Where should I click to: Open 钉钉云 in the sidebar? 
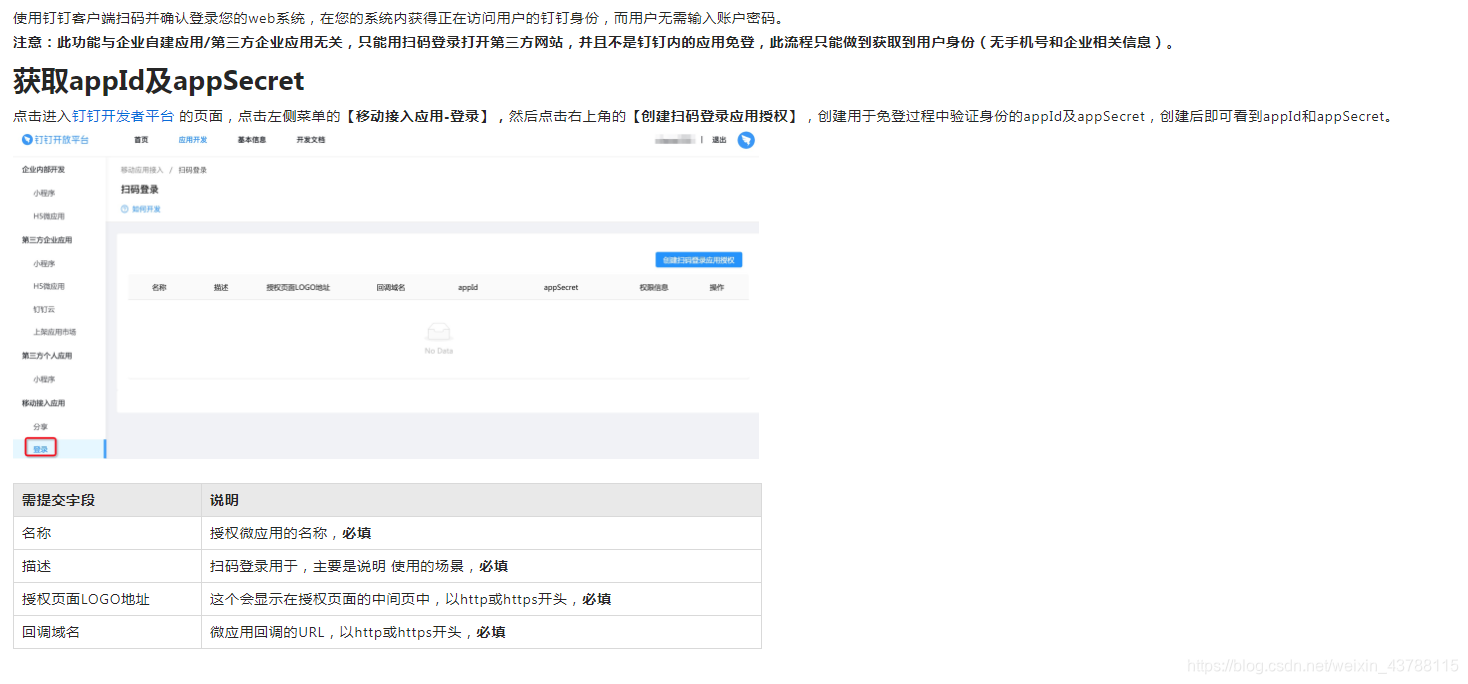pyautogui.click(x=44, y=309)
